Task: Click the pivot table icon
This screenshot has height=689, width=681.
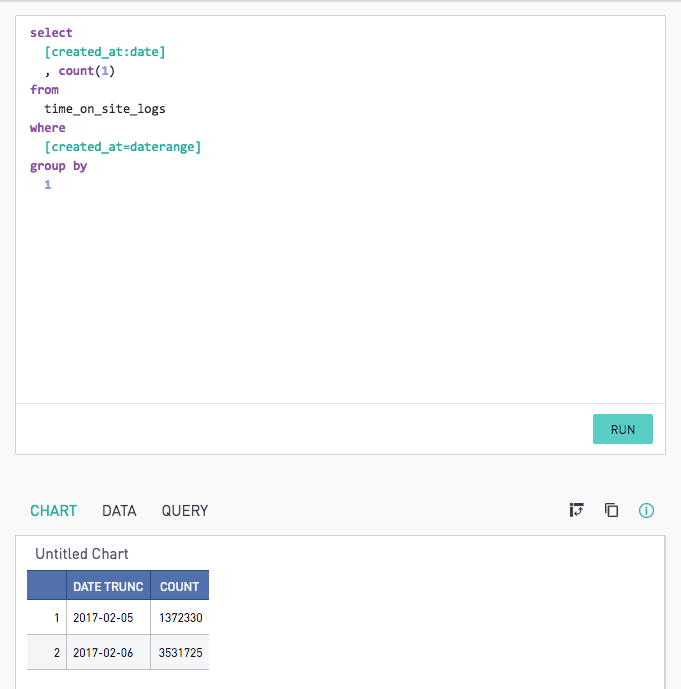Action: click(576, 510)
